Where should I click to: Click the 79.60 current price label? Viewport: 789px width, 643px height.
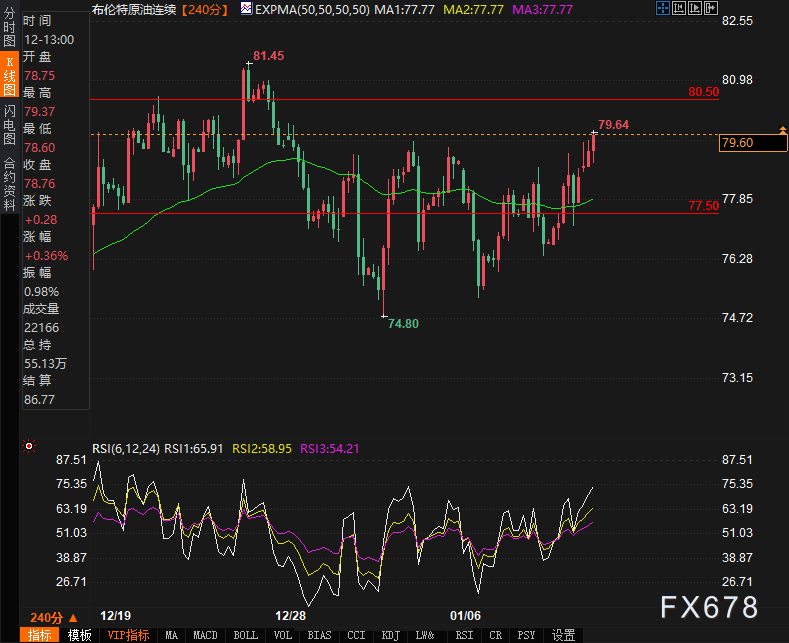tap(753, 142)
